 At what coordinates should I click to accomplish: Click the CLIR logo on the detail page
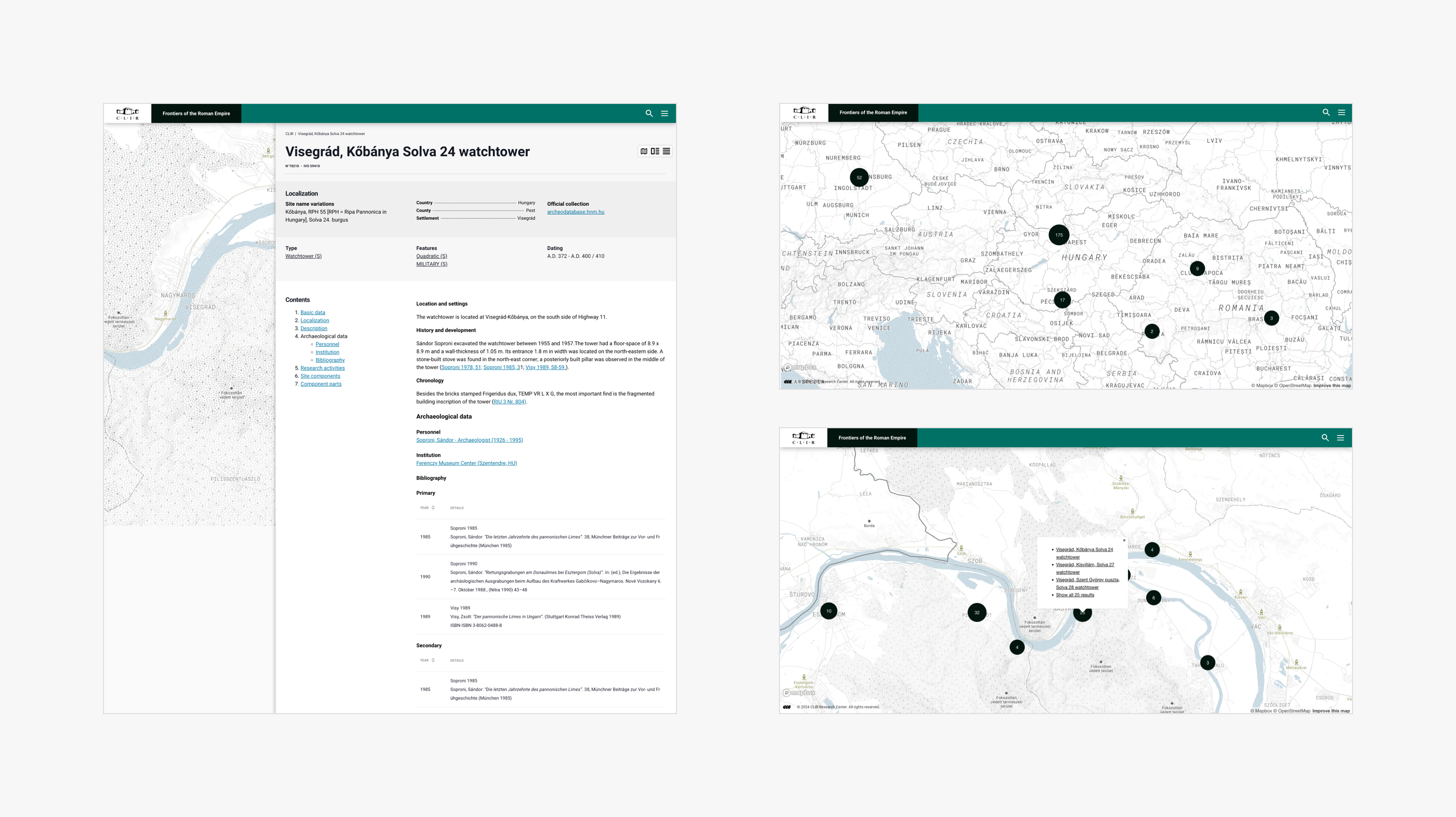tap(127, 114)
